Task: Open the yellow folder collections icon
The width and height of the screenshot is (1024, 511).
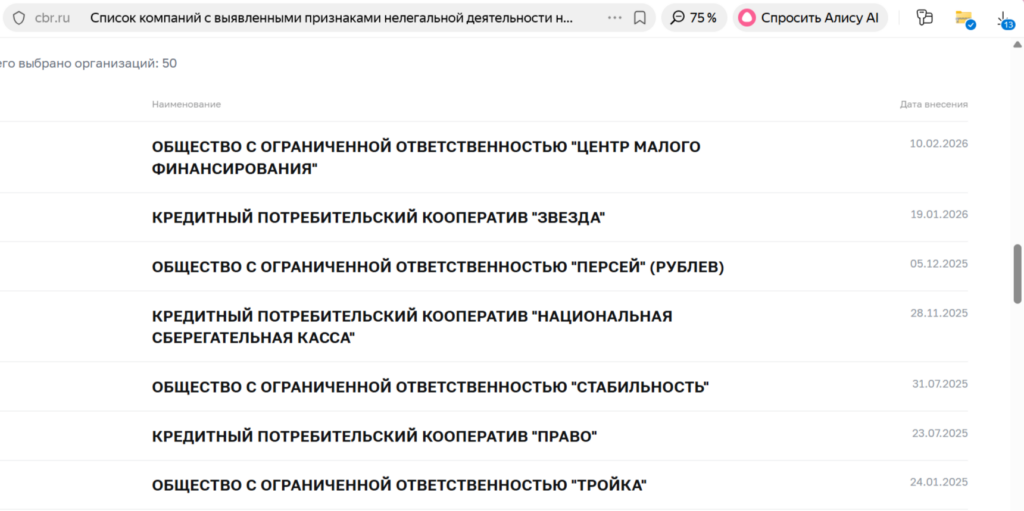Action: point(965,18)
